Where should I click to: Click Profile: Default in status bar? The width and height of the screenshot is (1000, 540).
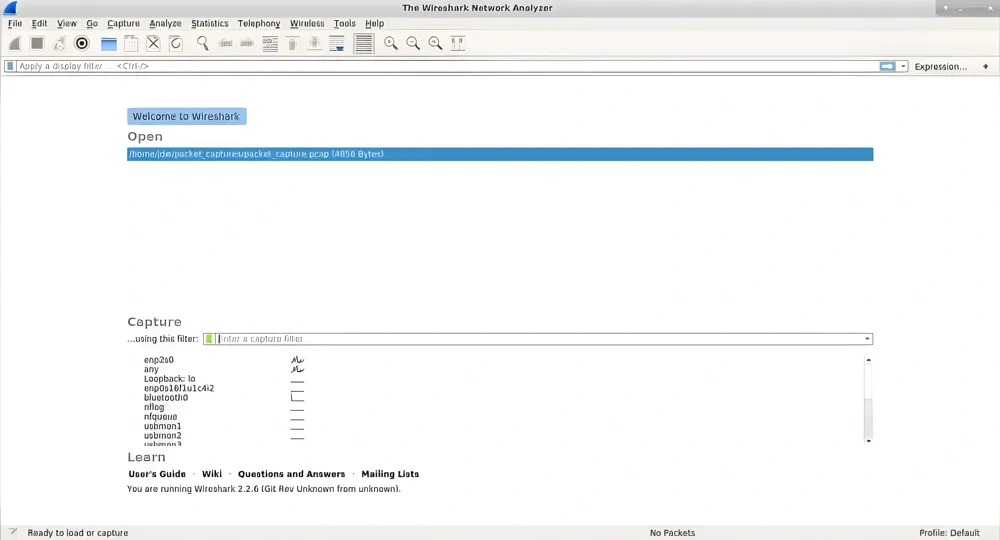click(949, 533)
